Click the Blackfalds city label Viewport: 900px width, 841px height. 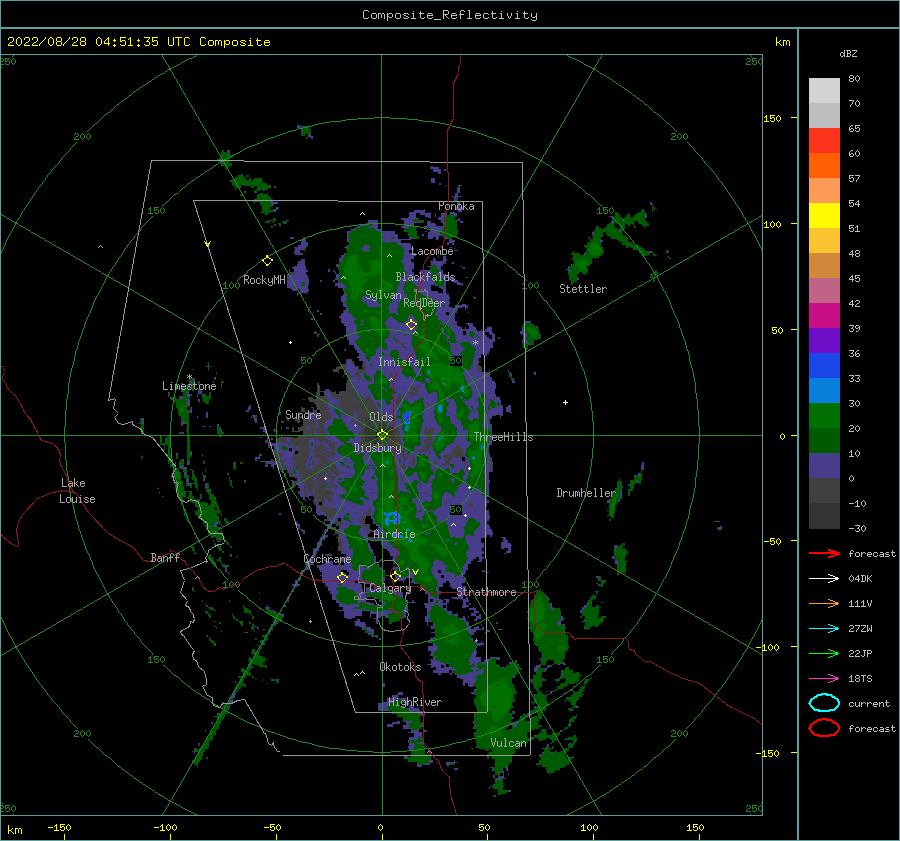[x=425, y=277]
